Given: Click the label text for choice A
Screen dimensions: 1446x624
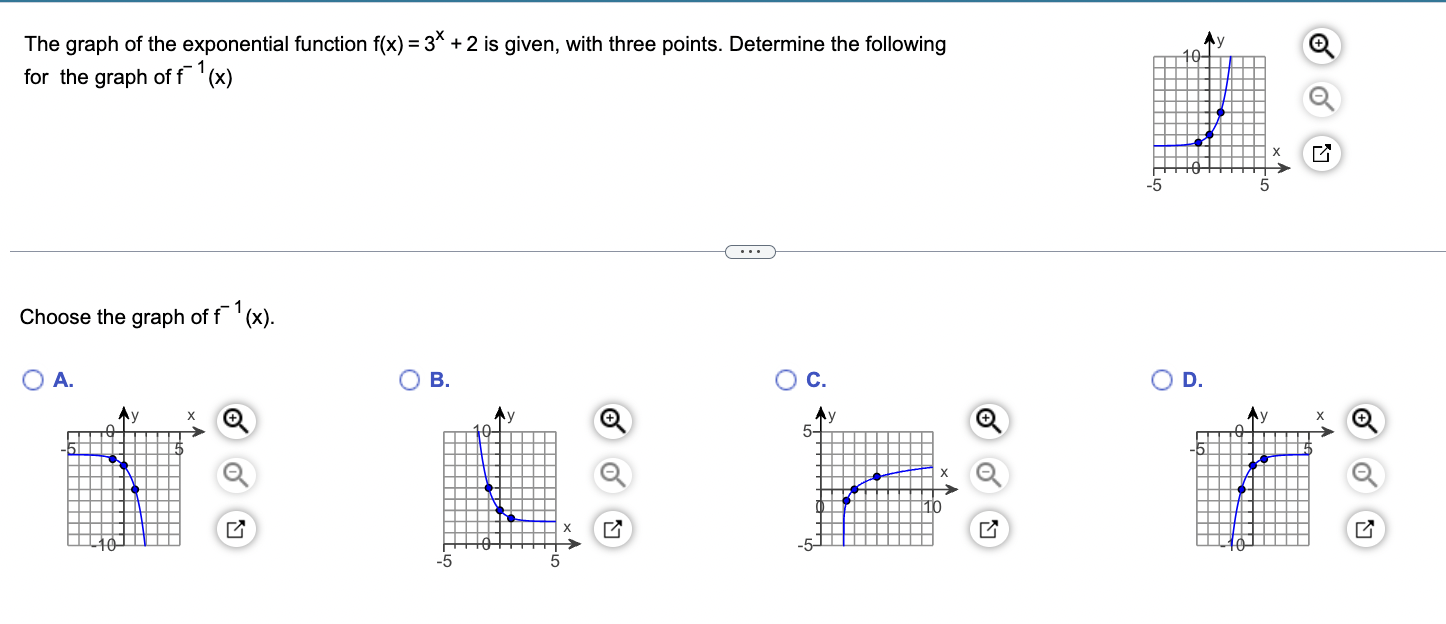Looking at the screenshot, I should coord(62,380).
